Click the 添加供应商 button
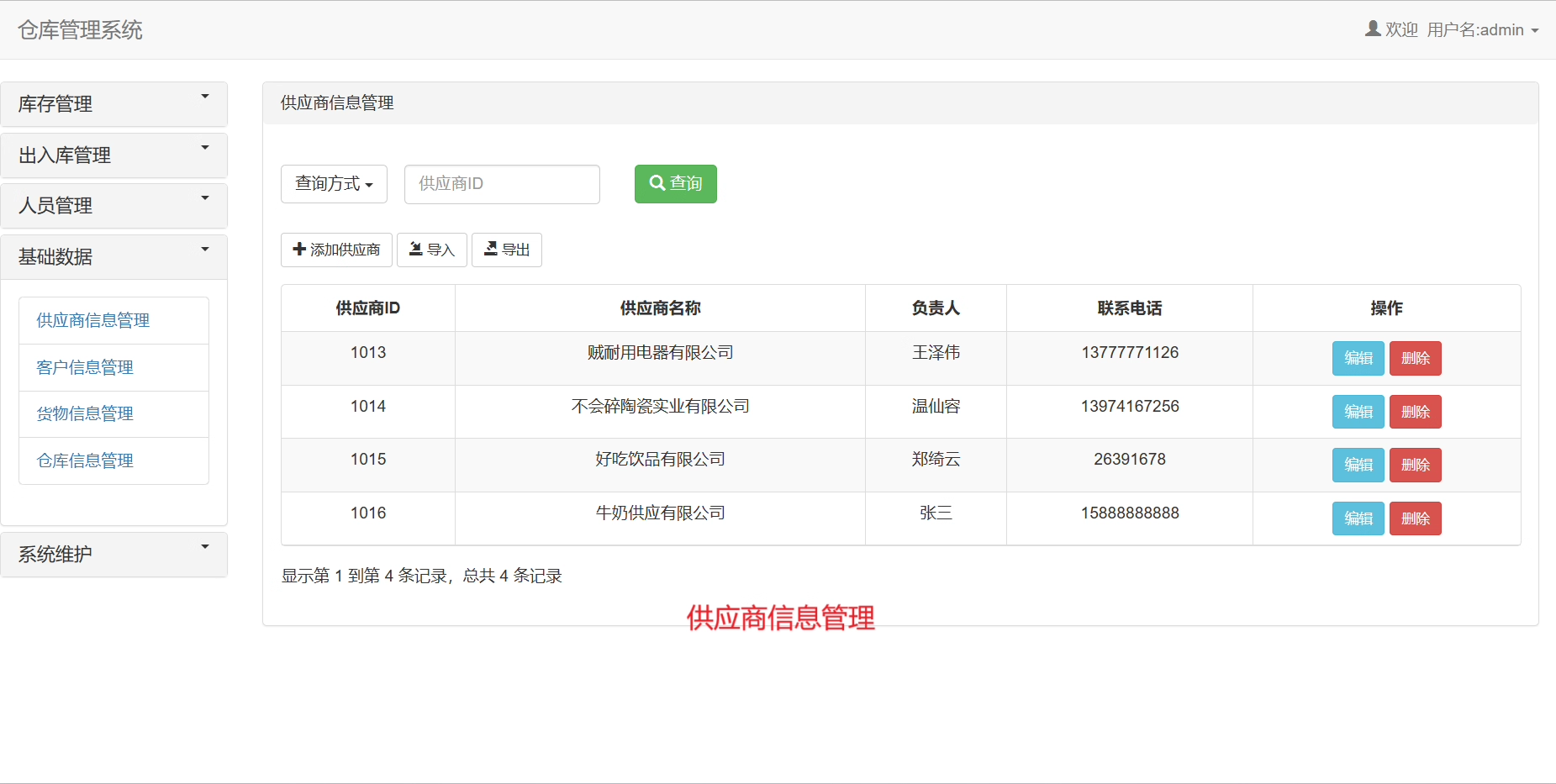The height and width of the screenshot is (784, 1556). tap(336, 250)
